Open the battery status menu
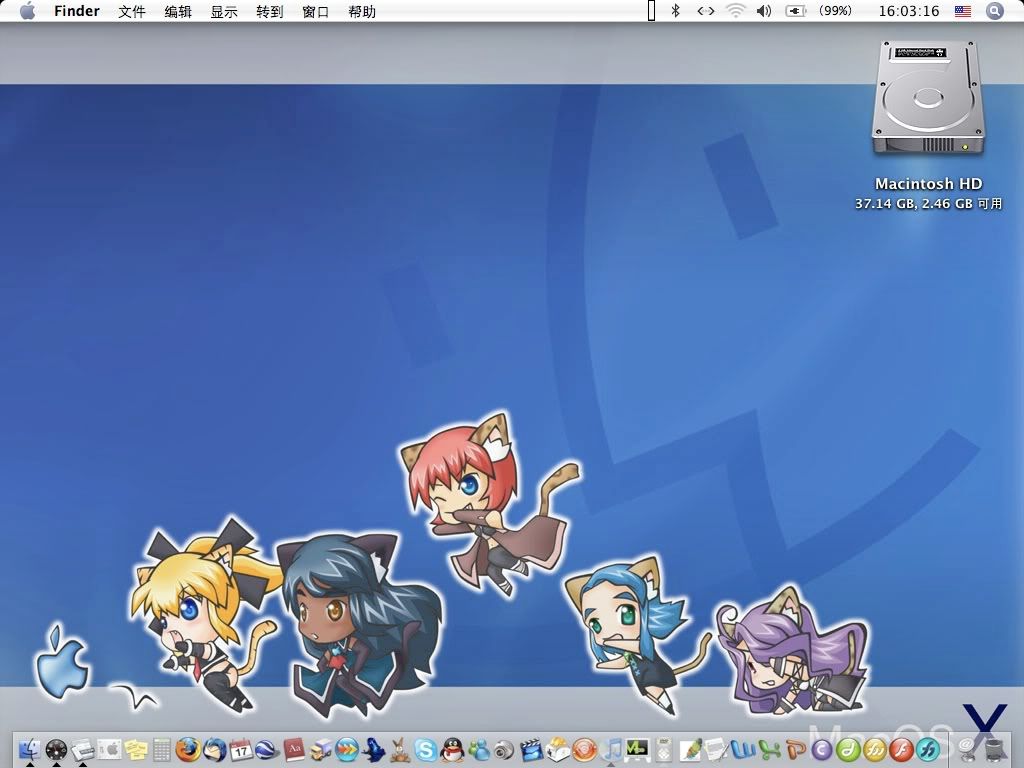Image resolution: width=1024 pixels, height=768 pixels. coord(795,11)
